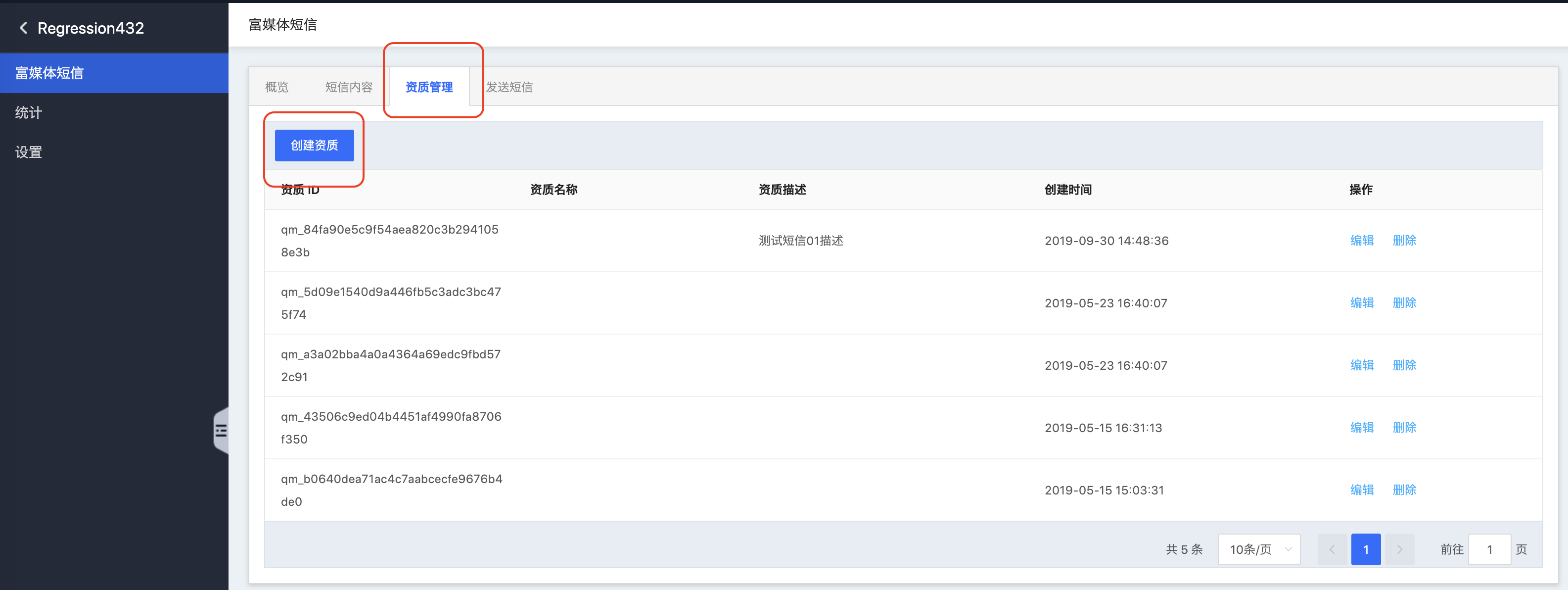The width and height of the screenshot is (1568, 590).
Task: Go to next page arrow
Action: pyautogui.click(x=1399, y=549)
